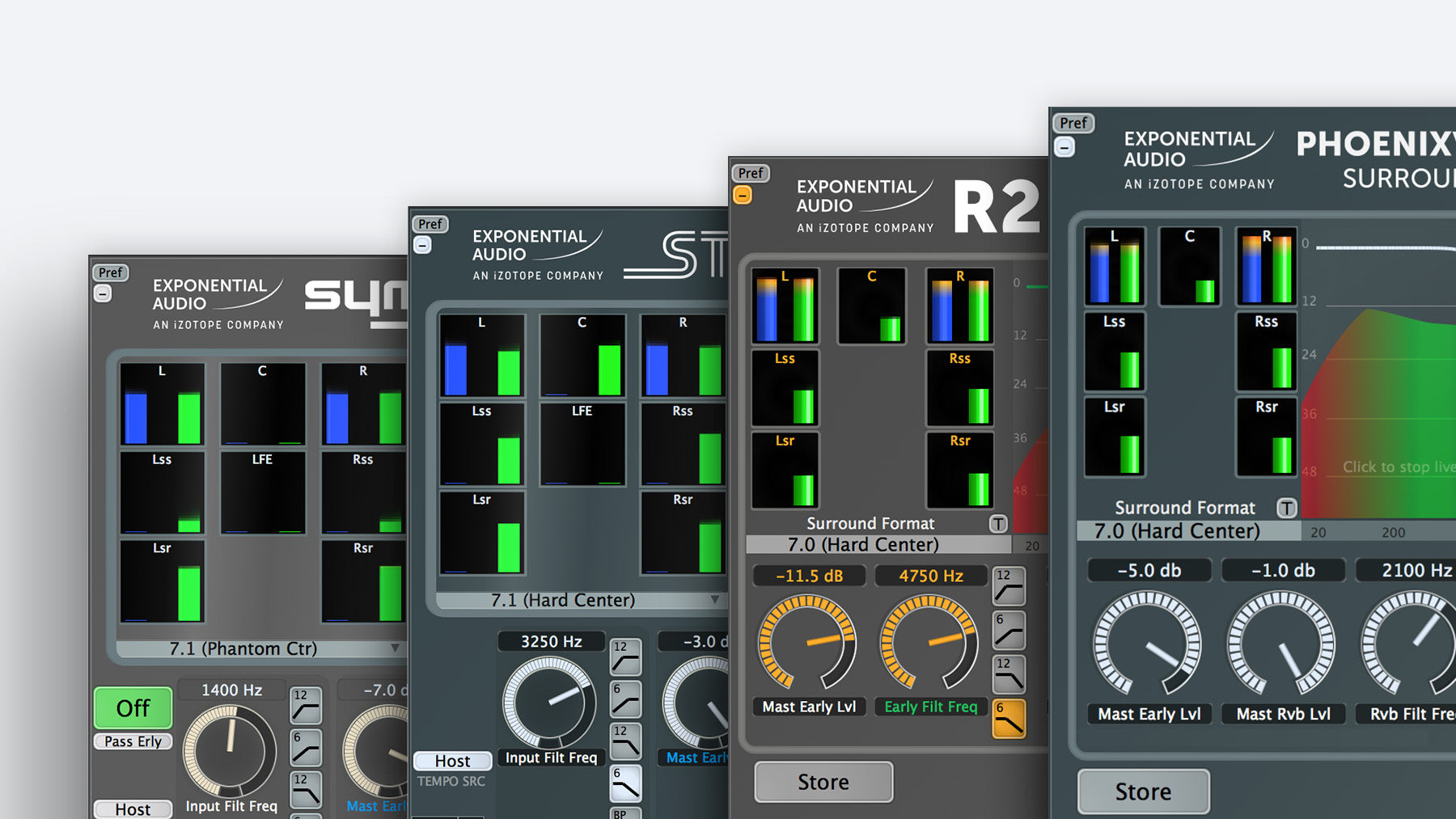Select 12 dB high-pass filter icon in R2
Viewport: 1456px width, 819px height.
tap(1009, 586)
